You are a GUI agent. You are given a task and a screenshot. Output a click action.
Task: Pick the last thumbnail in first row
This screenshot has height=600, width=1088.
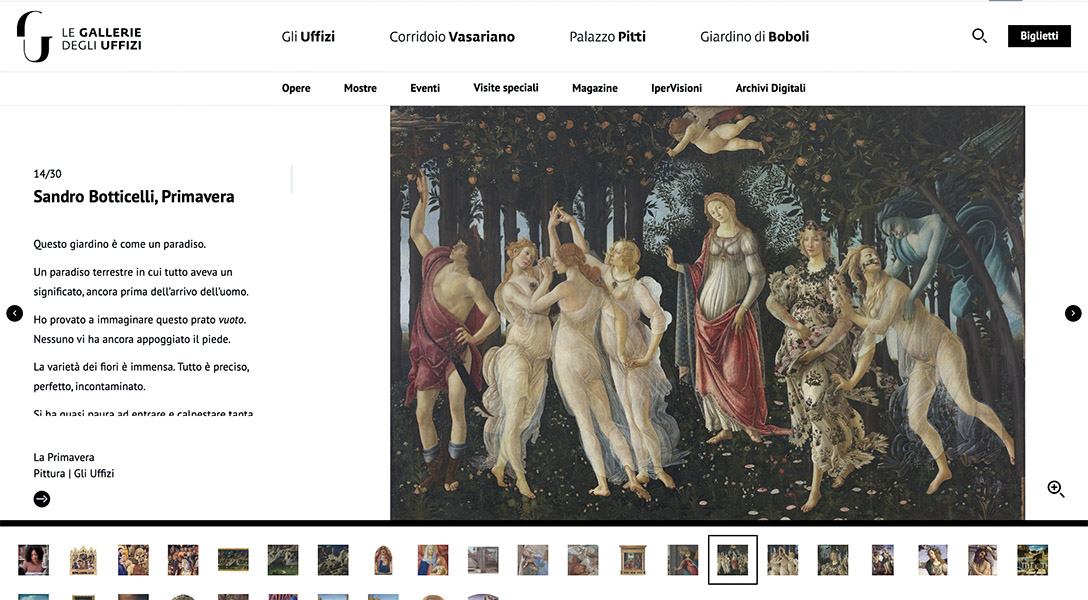coord(1032,560)
